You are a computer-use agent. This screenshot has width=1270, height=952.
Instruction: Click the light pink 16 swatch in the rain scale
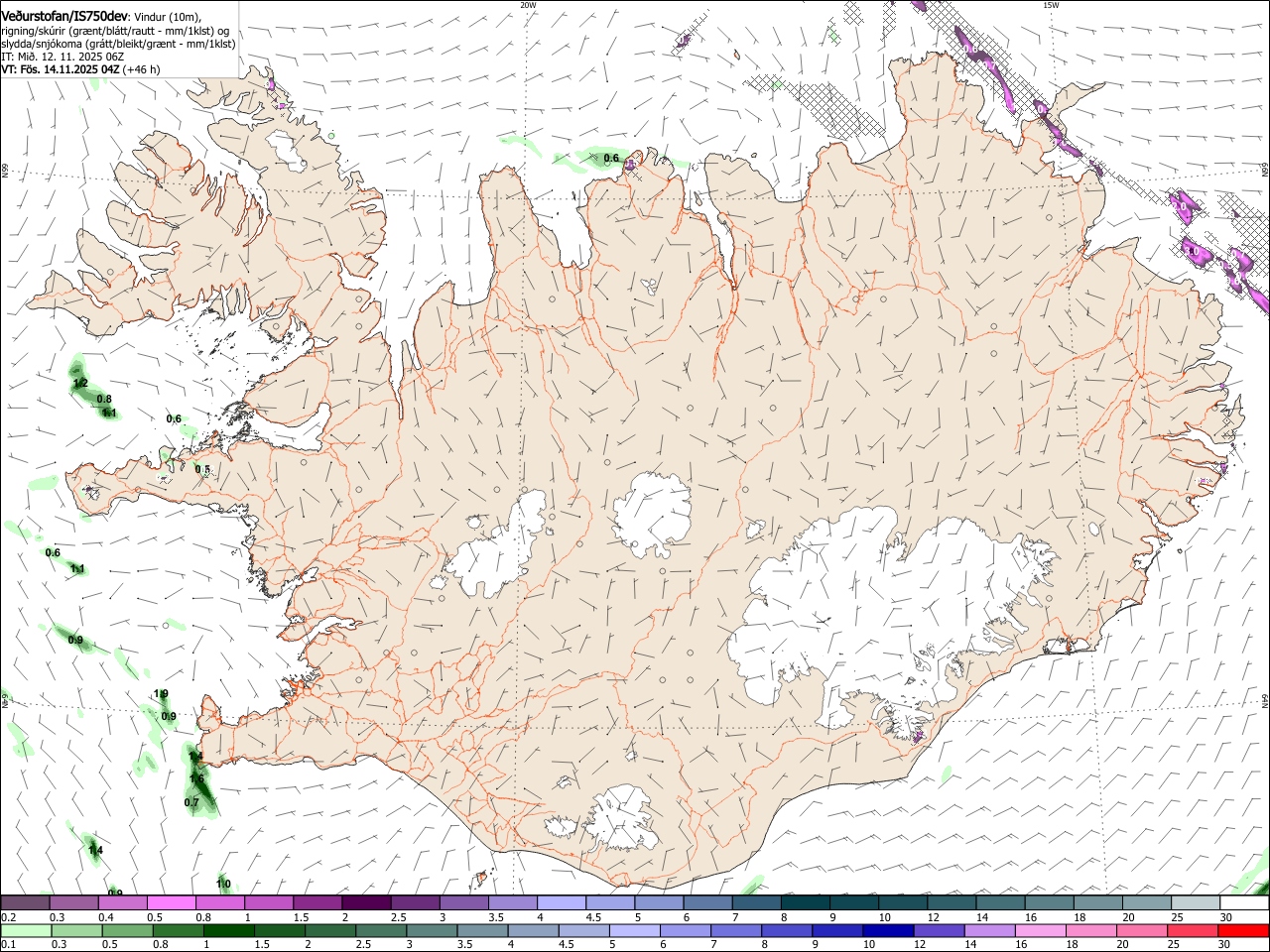1041,930
